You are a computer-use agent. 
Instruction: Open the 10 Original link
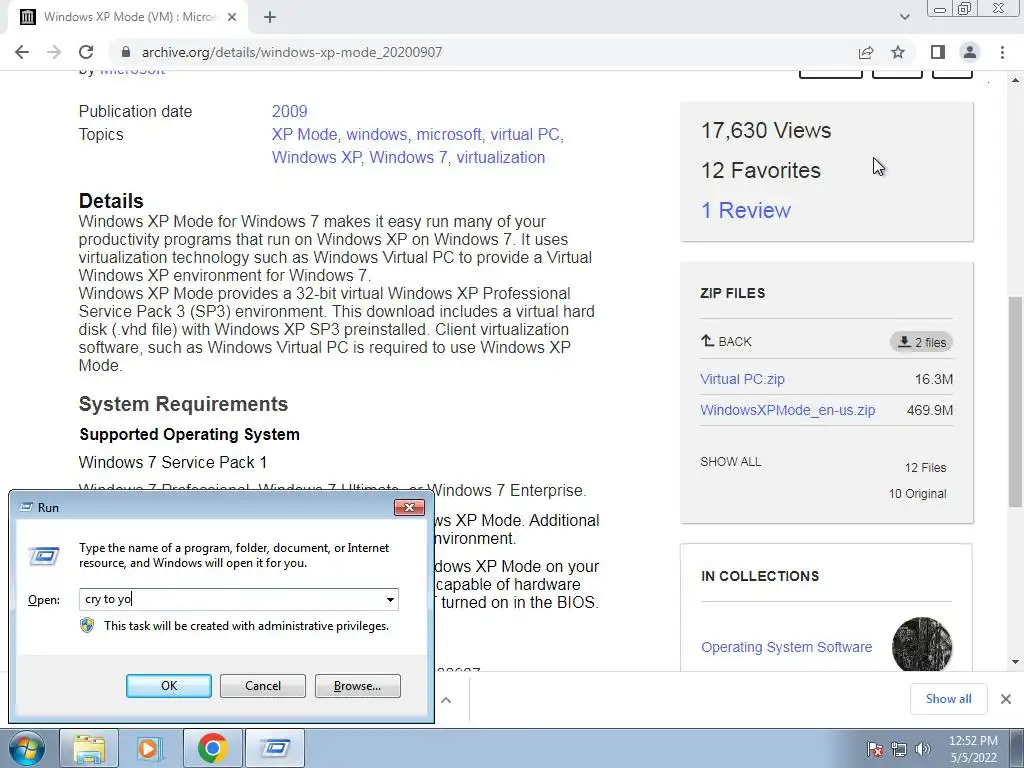[x=918, y=494]
